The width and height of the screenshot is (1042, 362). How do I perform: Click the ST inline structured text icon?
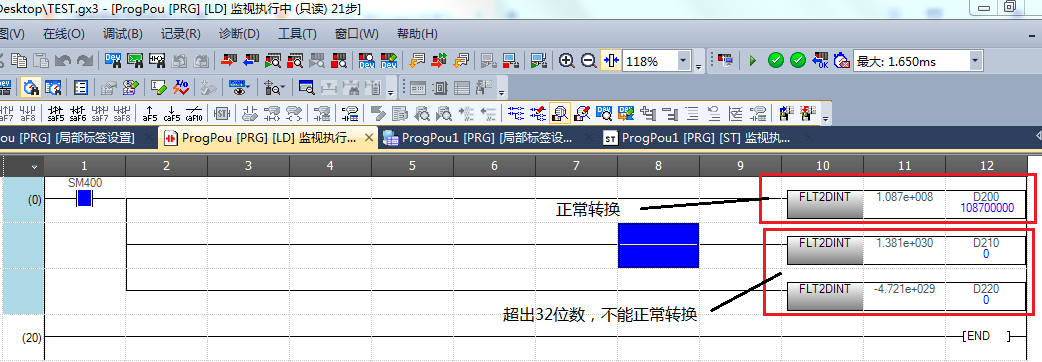point(221,114)
